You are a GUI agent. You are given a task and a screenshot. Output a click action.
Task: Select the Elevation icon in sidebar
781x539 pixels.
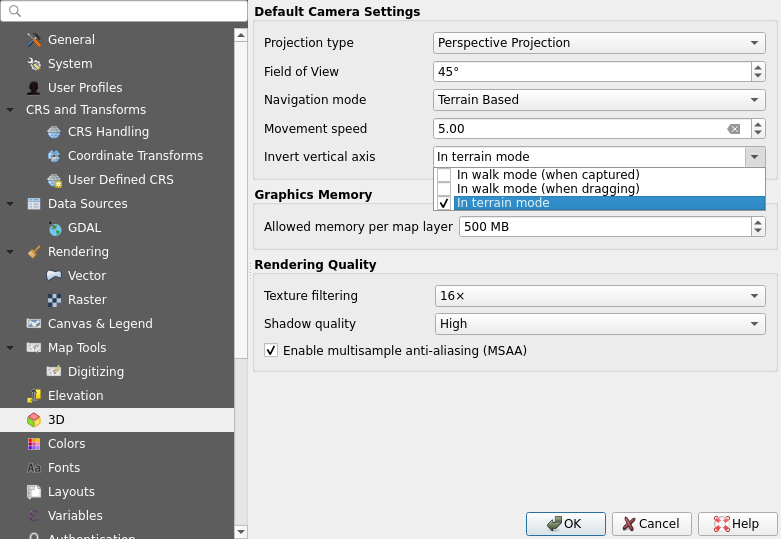(x=34, y=396)
